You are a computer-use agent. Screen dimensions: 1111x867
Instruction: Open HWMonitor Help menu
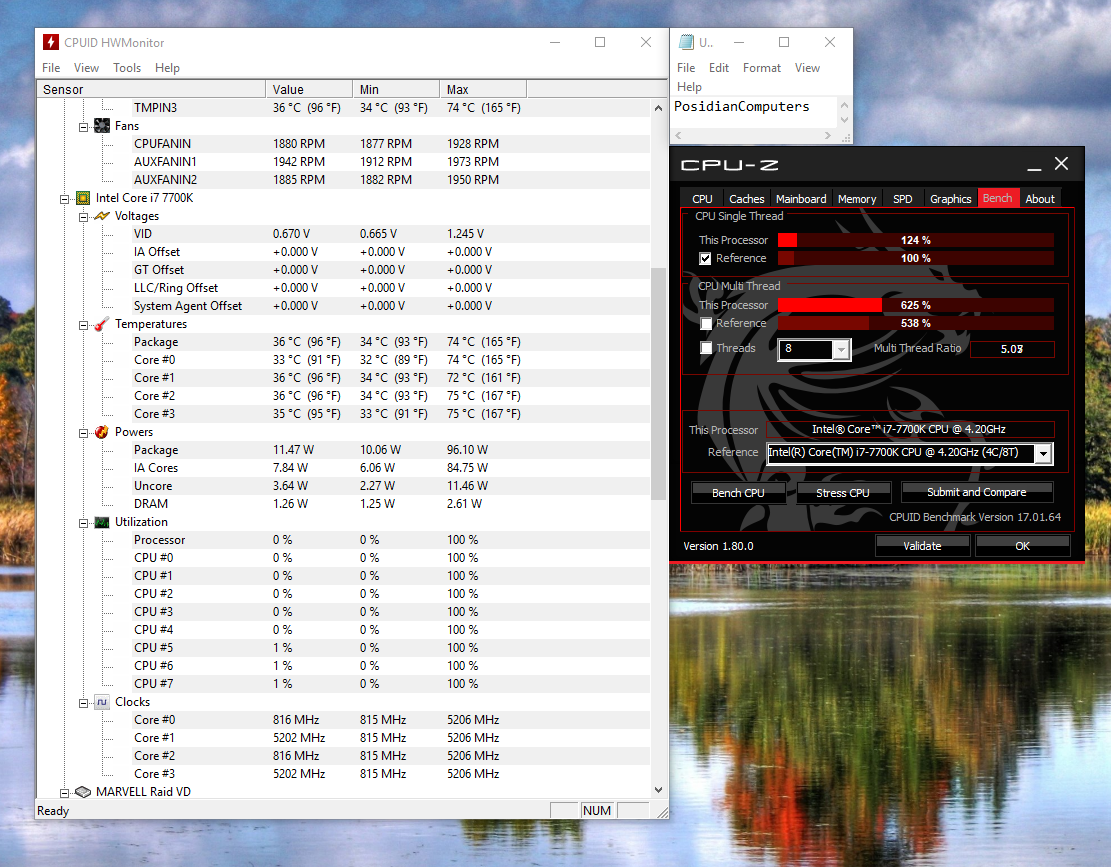pos(167,68)
